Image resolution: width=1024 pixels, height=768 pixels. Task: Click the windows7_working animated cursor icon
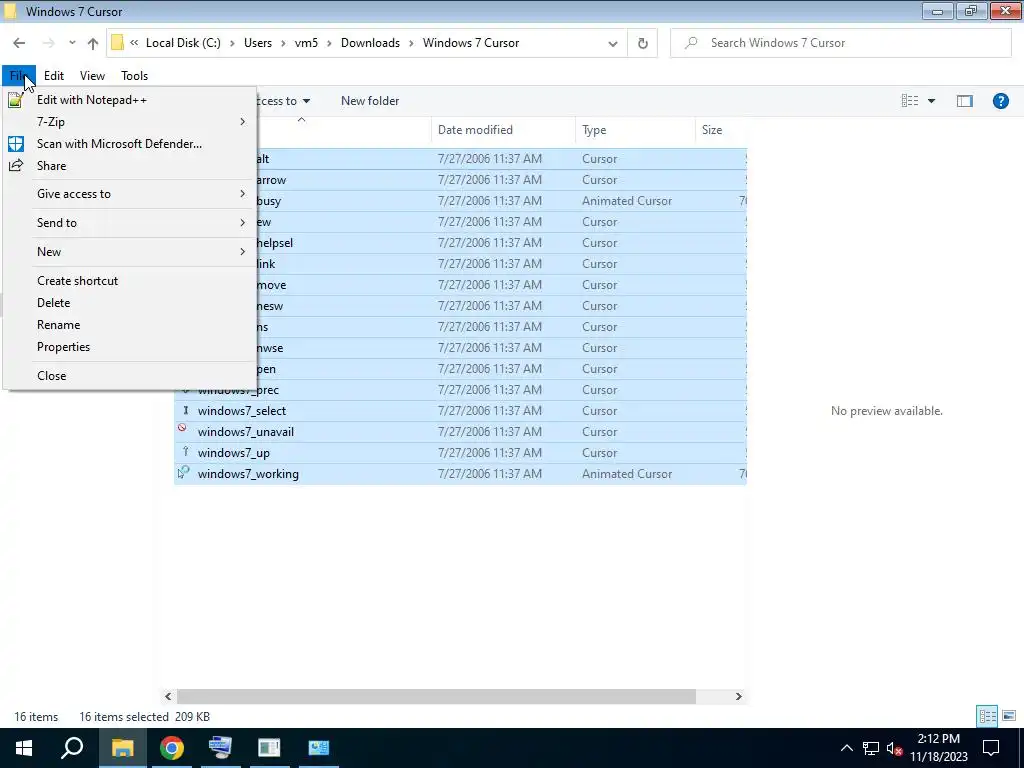pyautogui.click(x=184, y=472)
